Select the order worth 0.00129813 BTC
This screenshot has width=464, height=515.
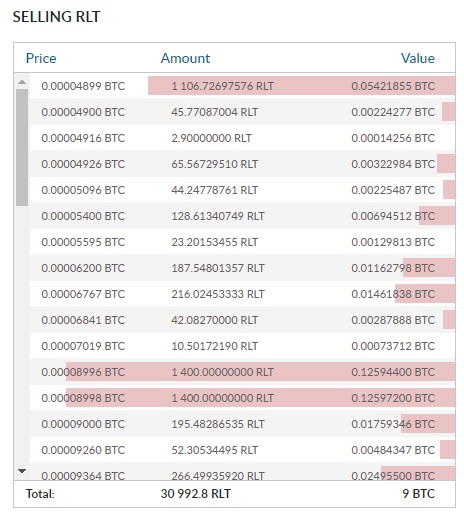click(243, 242)
